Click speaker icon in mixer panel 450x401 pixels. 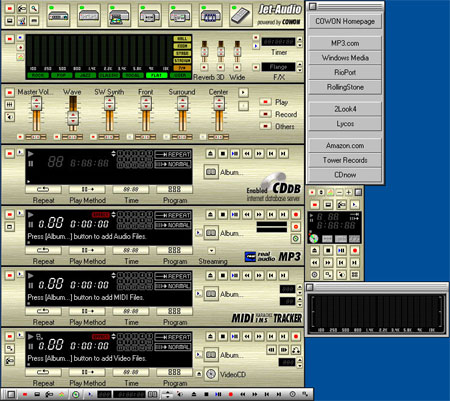pyautogui.click(x=10, y=117)
